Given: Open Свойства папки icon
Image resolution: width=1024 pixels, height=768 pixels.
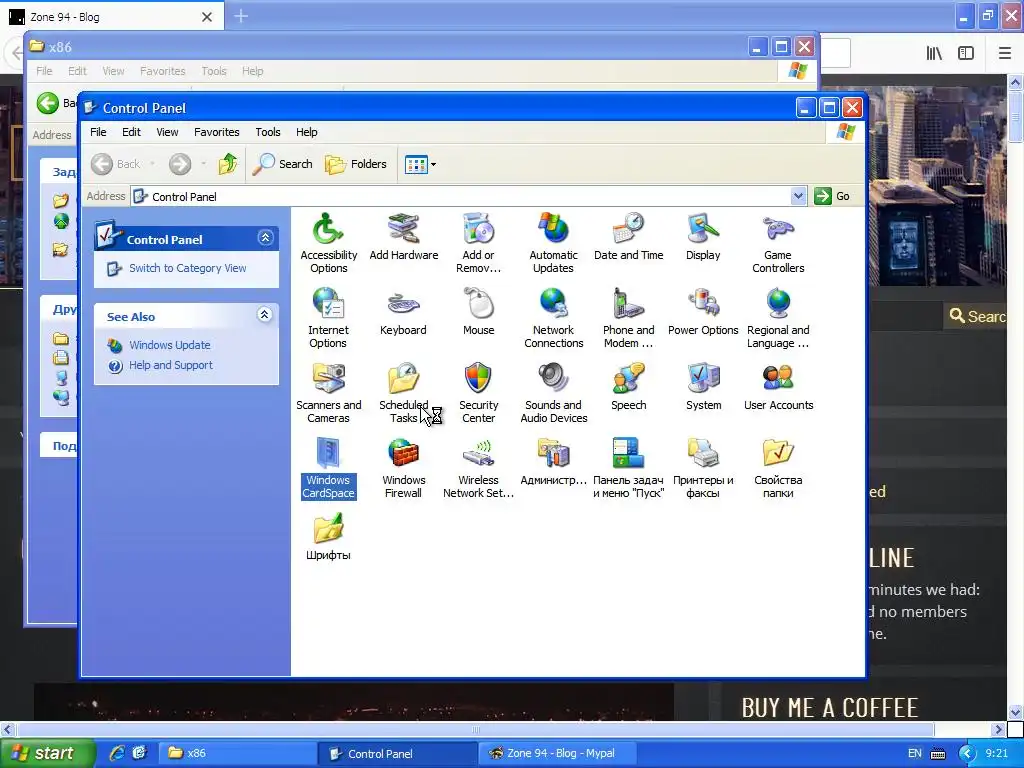Looking at the screenshot, I should [778, 468].
